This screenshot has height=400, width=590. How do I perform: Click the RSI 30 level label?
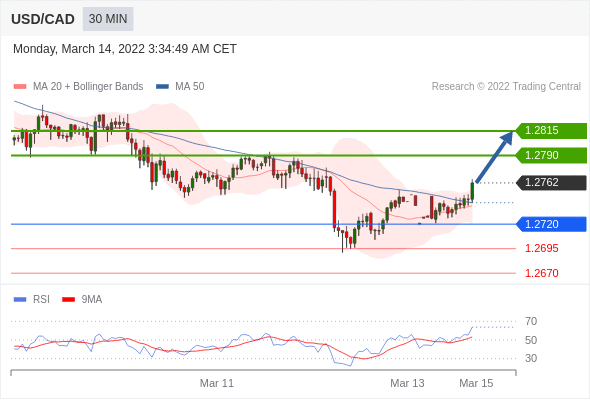[531, 358]
